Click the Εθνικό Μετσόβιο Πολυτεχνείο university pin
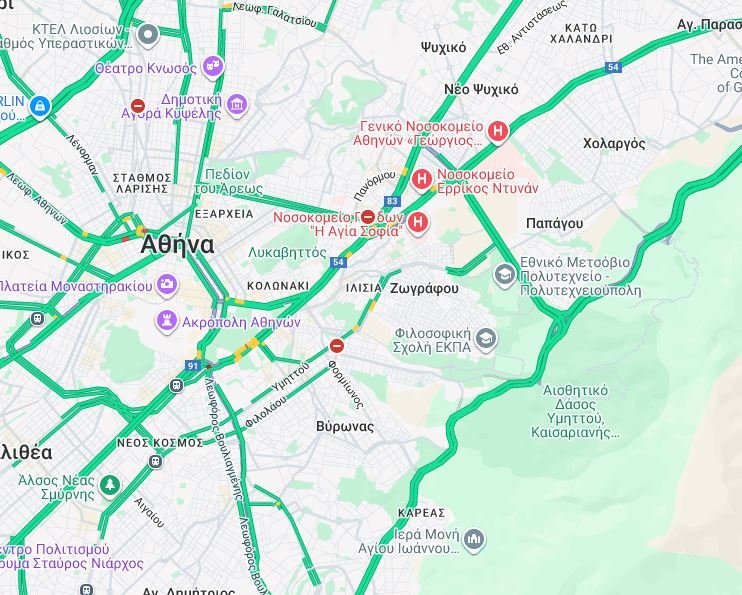Viewport: 742px width, 595px height. point(504,275)
